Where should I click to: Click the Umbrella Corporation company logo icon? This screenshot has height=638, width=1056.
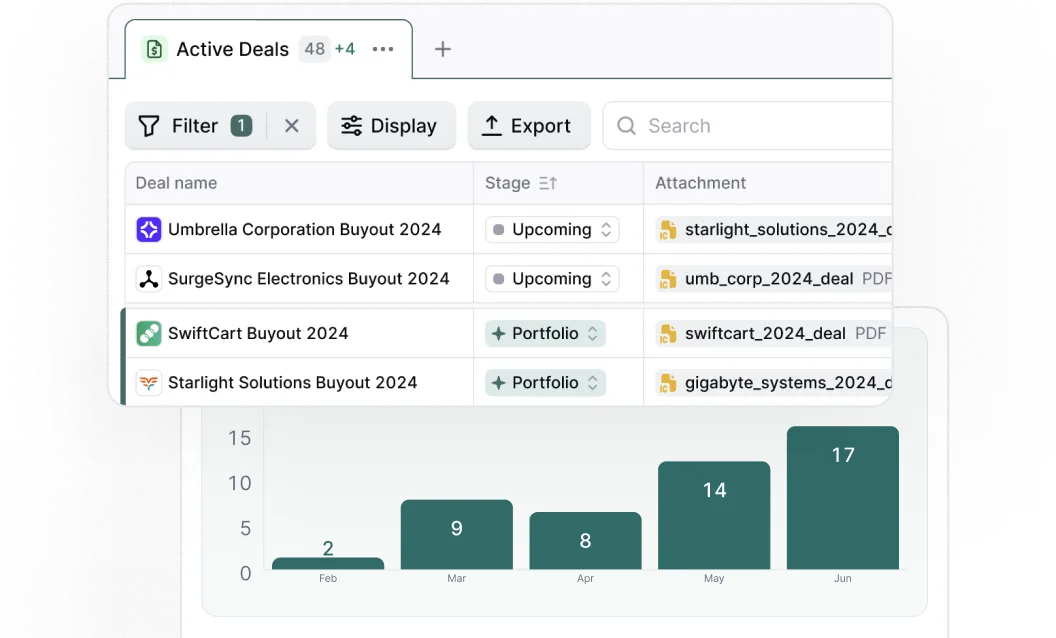coord(148,229)
